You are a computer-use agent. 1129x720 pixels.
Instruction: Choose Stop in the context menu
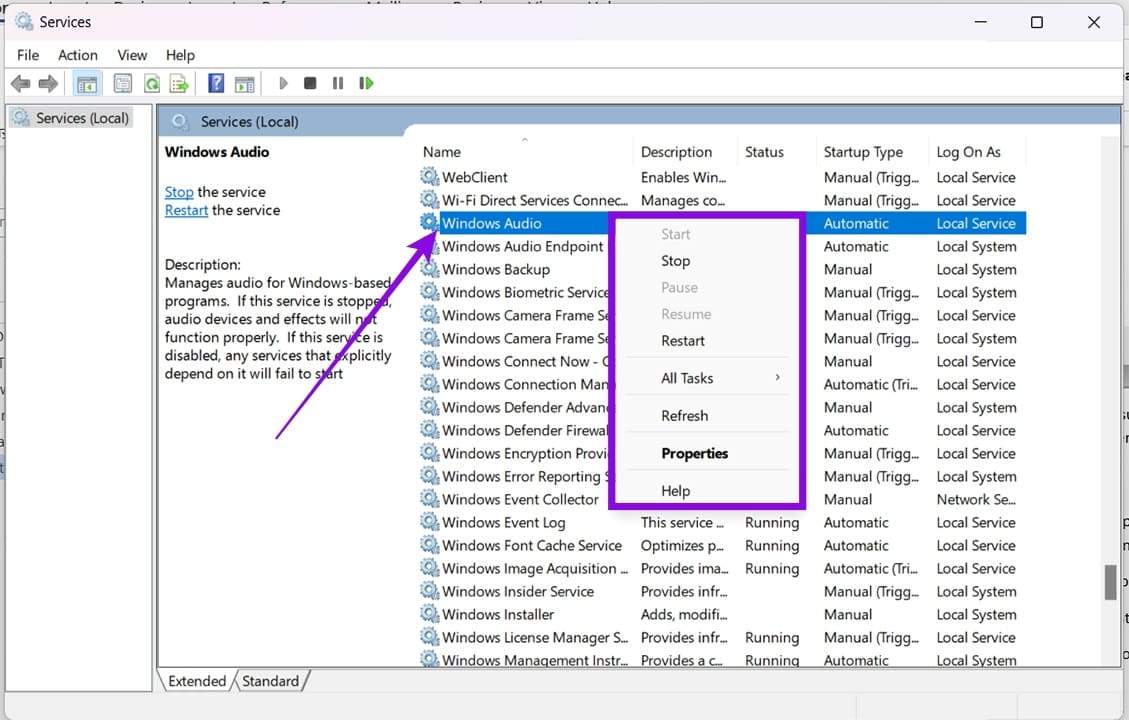(706, 261)
